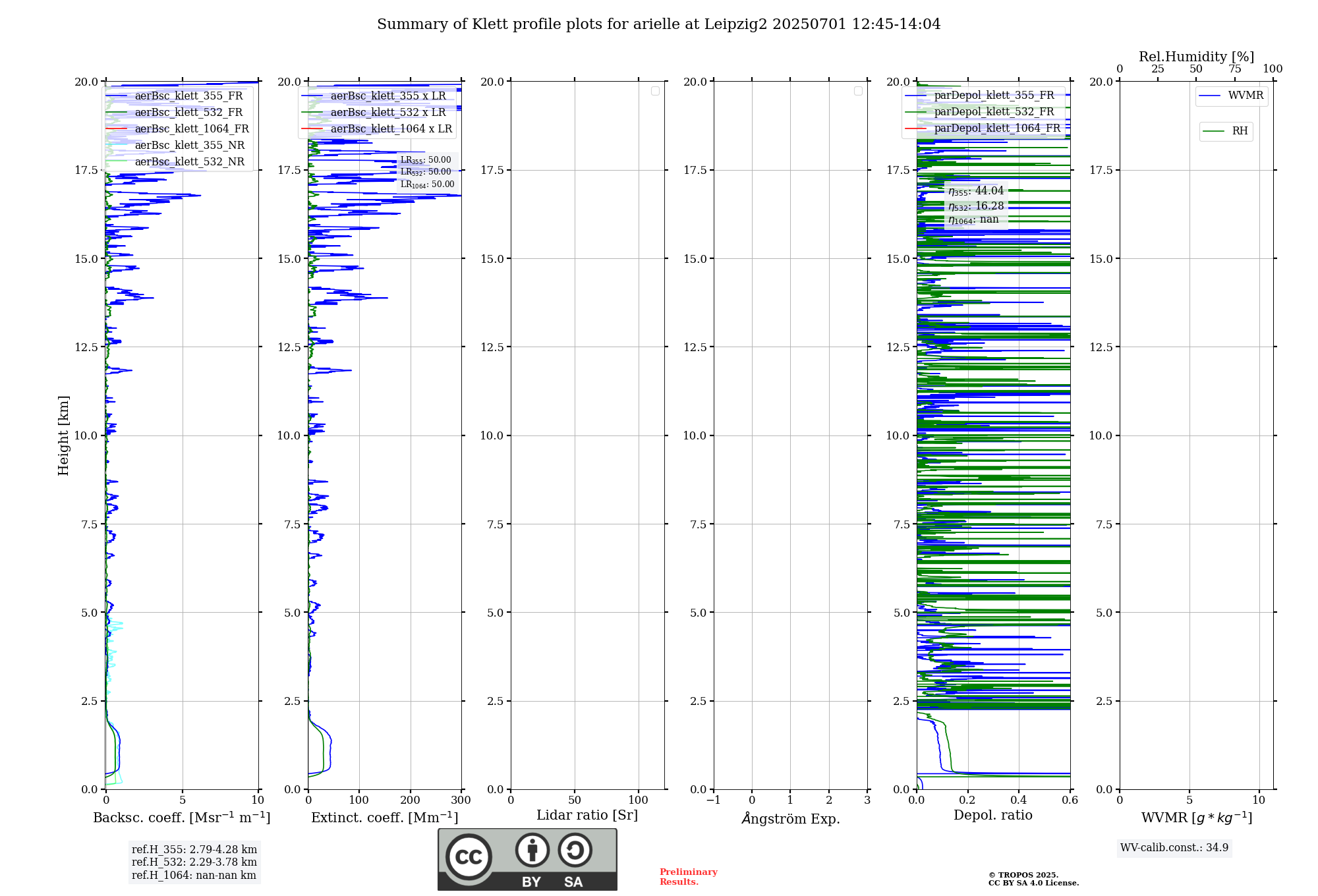
Task: Select legend entry parDepol_klett_532_FR
Action: click(981, 111)
